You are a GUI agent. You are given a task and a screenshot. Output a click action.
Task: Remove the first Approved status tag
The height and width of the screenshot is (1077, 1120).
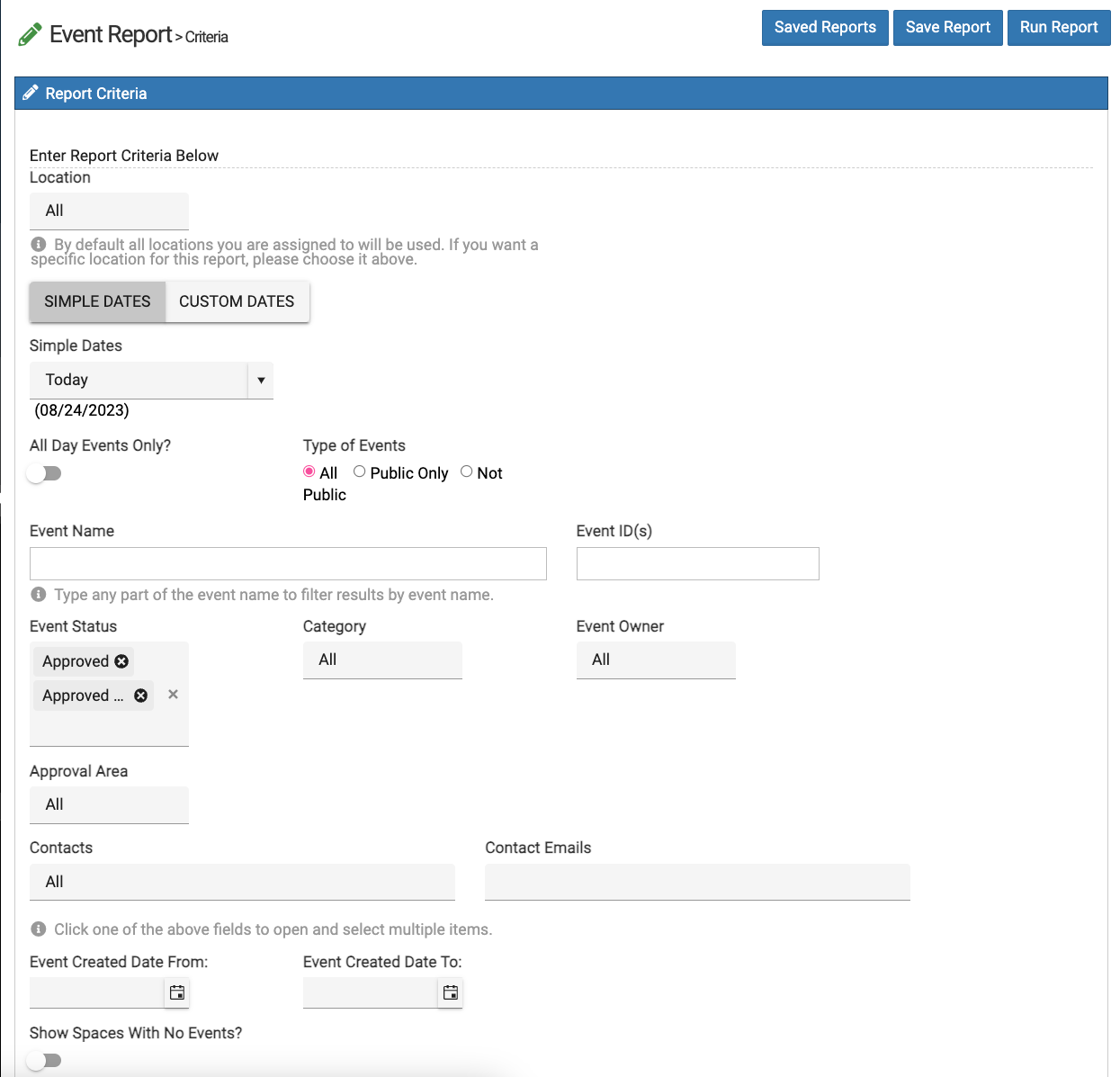(121, 661)
